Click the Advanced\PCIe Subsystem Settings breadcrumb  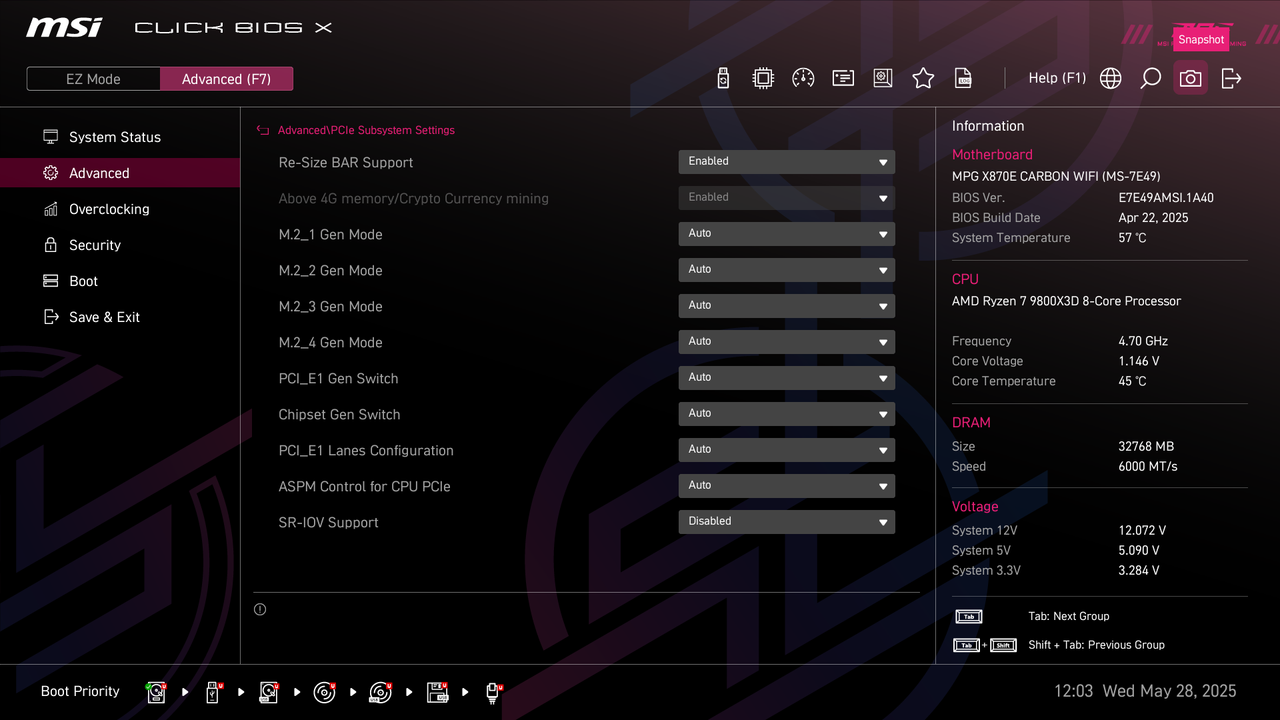366,130
